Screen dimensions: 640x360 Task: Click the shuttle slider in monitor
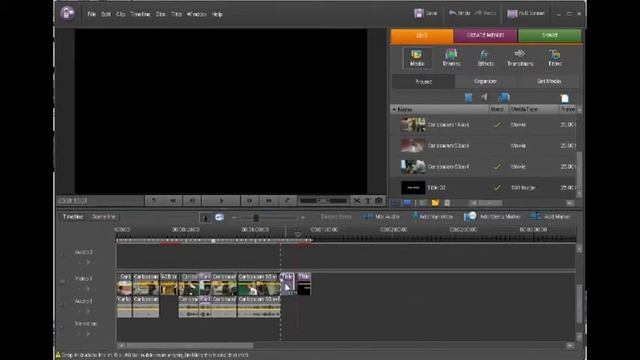pos(323,200)
